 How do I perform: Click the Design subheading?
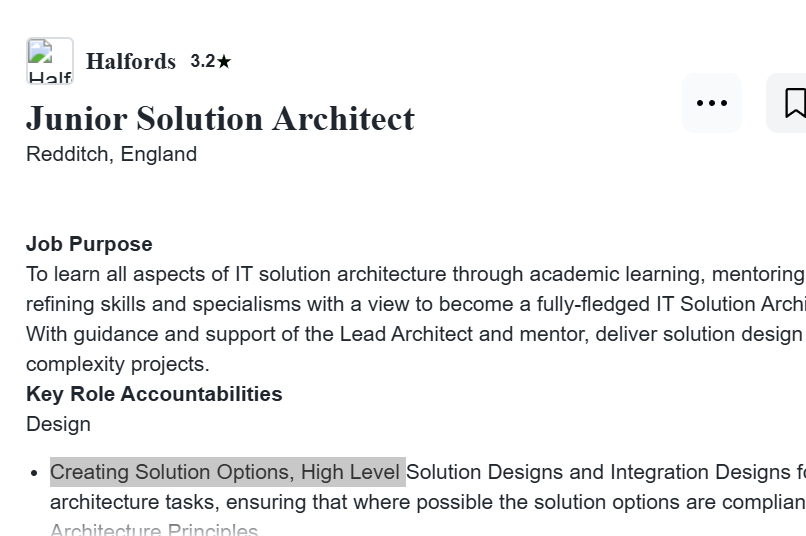58,424
